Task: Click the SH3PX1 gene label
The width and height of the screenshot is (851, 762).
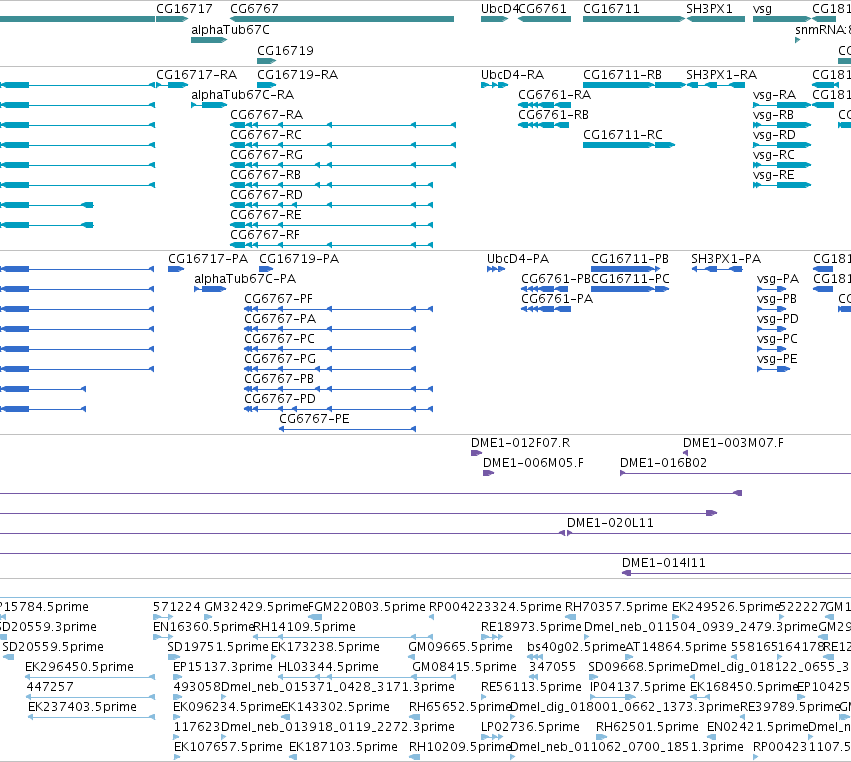Action: point(709,9)
